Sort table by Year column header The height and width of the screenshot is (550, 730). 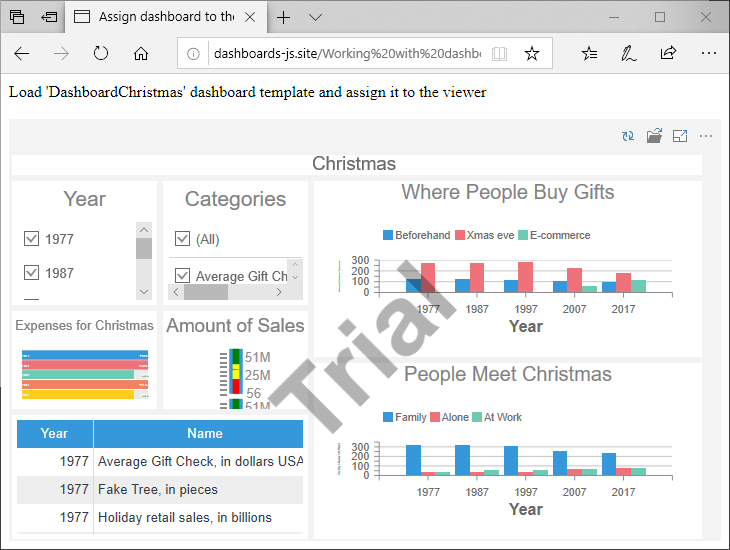click(x=54, y=433)
